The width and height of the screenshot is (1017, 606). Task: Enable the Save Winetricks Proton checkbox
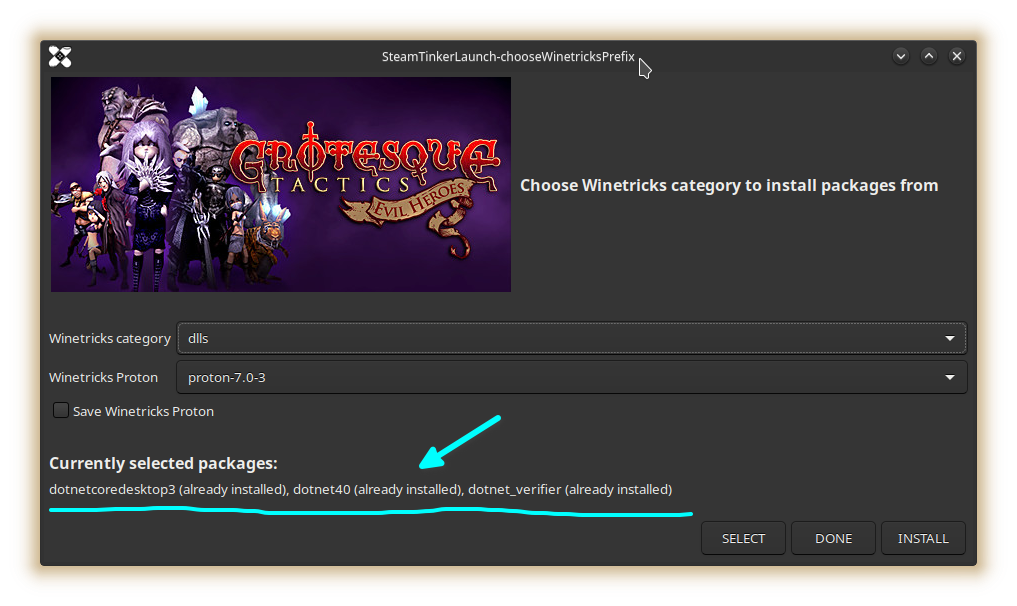click(x=61, y=411)
